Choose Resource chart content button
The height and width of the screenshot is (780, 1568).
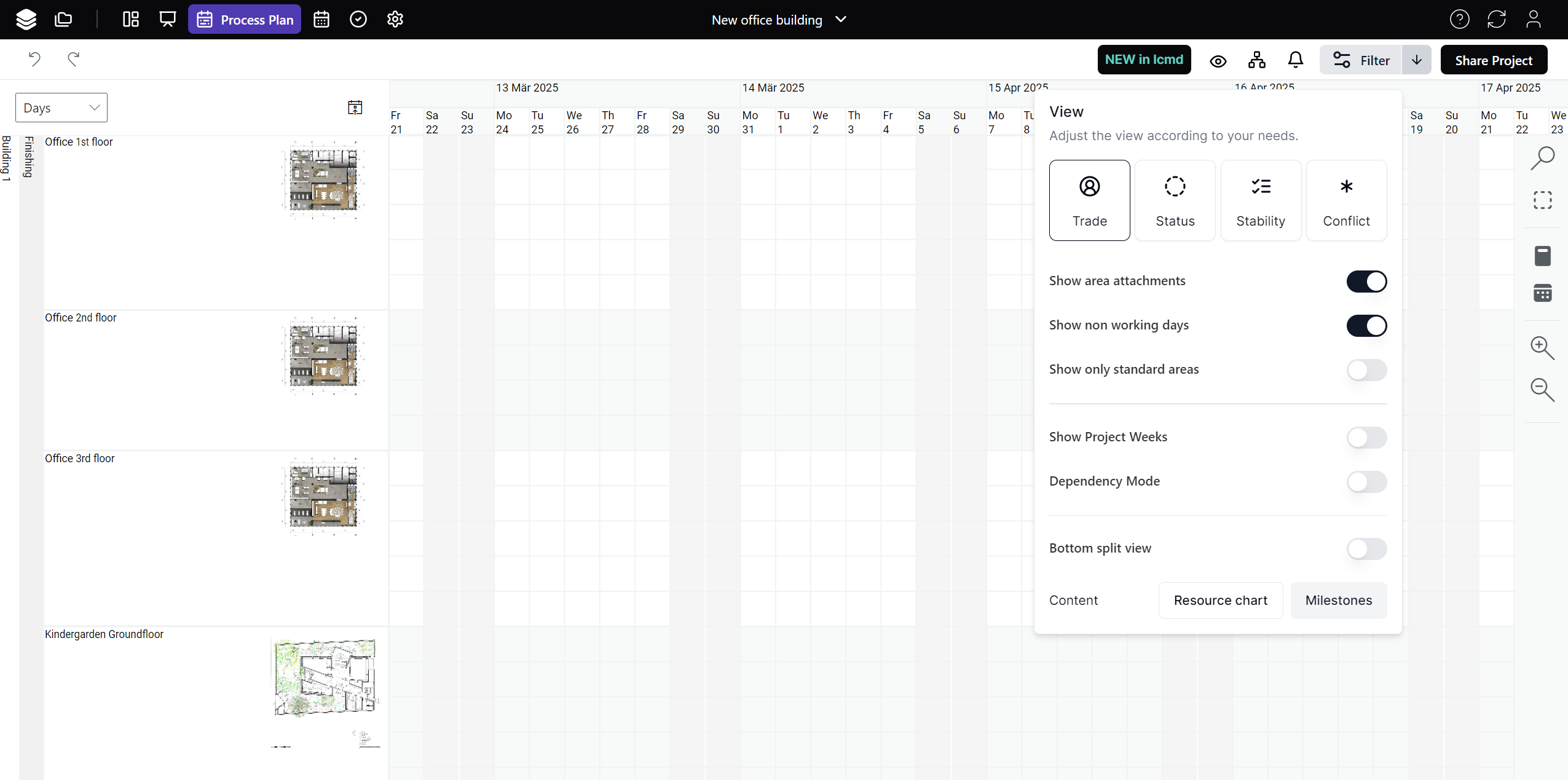pyautogui.click(x=1220, y=600)
